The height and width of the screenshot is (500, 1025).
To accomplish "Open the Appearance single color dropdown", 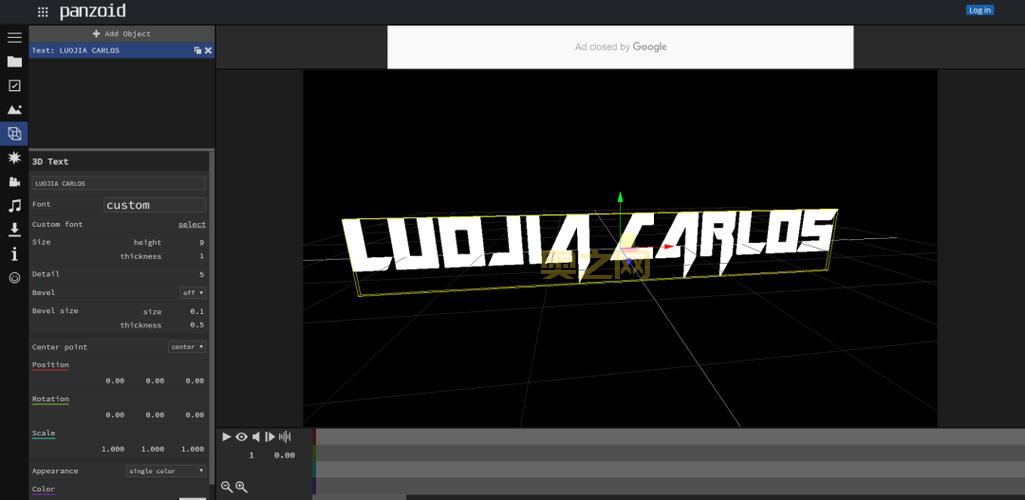I will 166,471.
